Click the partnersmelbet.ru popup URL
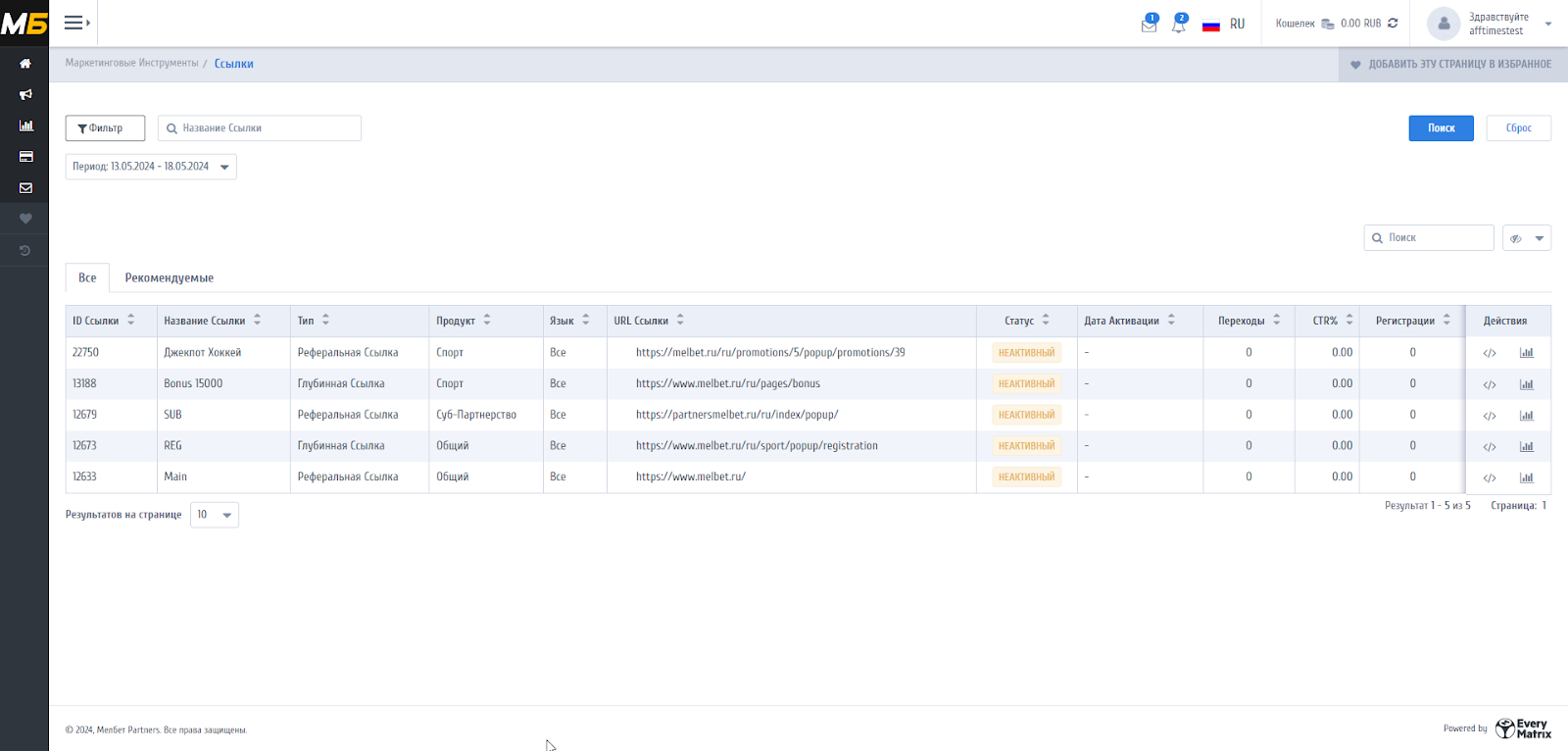The height and width of the screenshot is (751, 1568). [737, 415]
